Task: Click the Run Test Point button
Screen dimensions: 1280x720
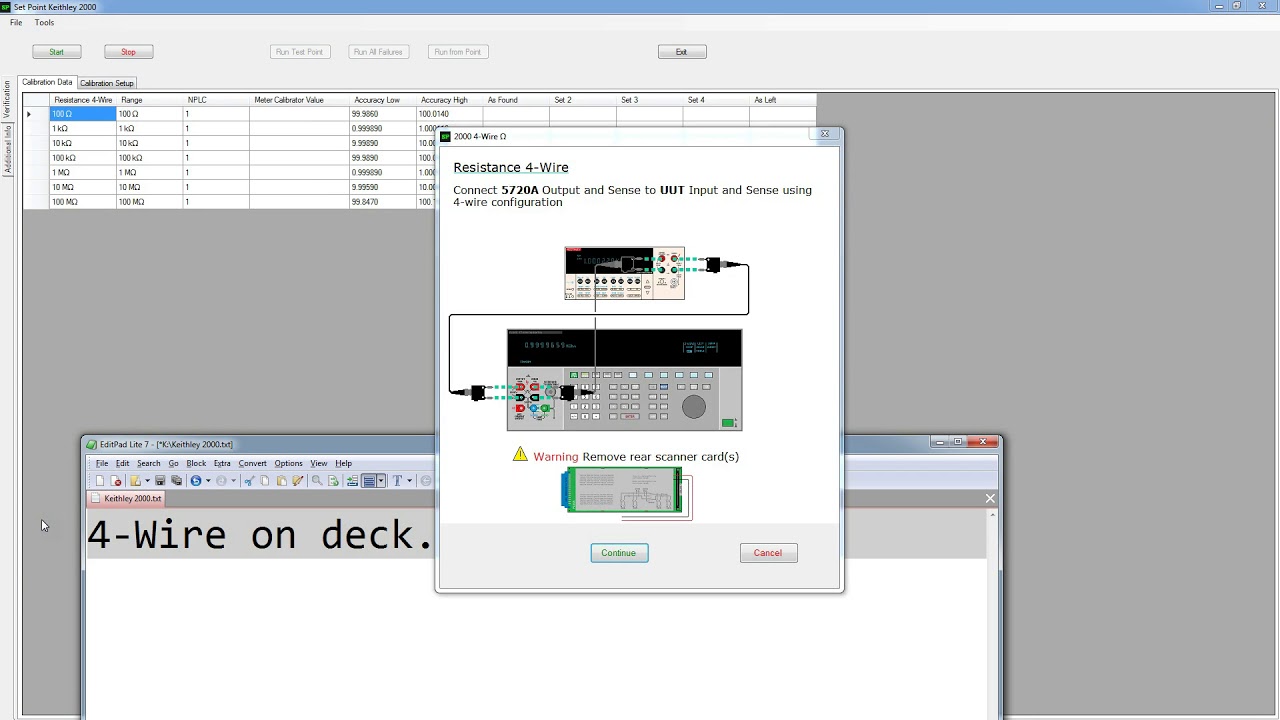Action: (300, 52)
